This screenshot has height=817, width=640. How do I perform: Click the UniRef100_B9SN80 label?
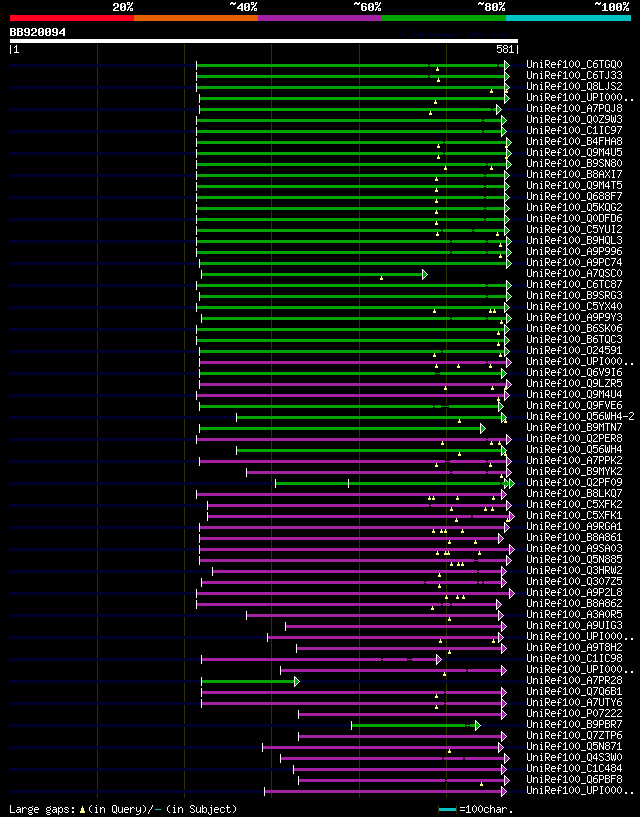click(574, 163)
